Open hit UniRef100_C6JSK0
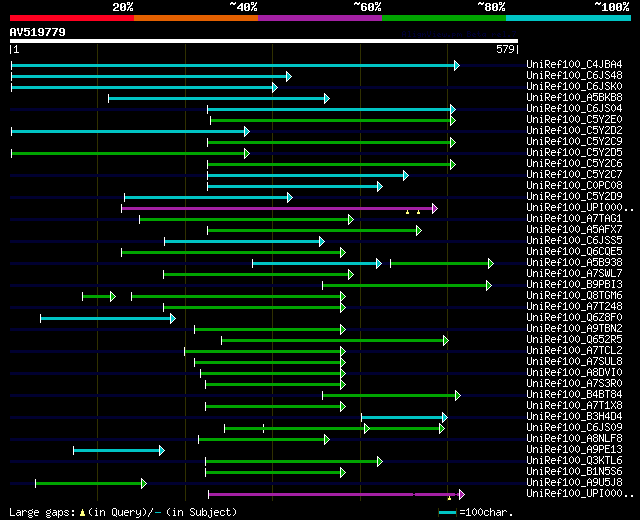 (x=574, y=87)
